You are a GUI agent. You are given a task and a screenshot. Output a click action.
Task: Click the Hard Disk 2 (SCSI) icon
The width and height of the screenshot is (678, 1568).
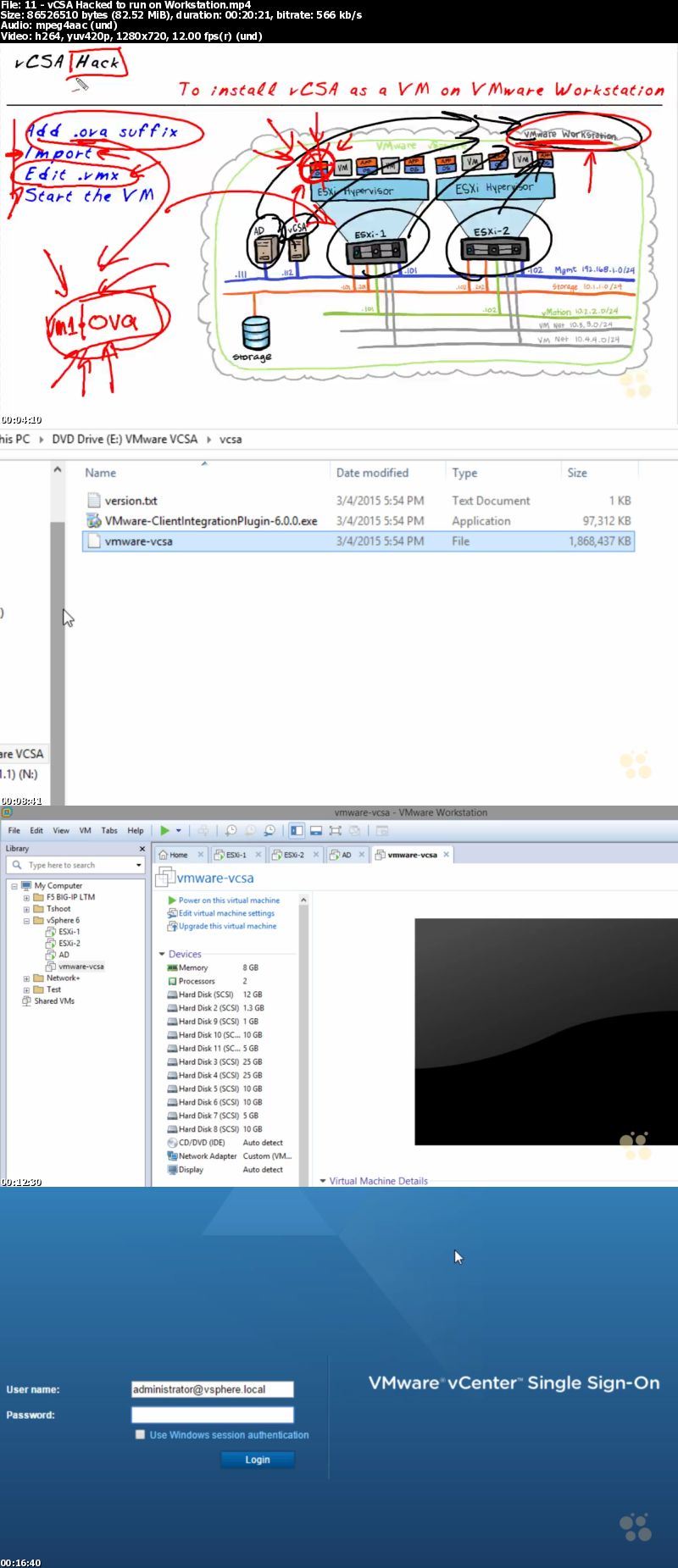172,1008
